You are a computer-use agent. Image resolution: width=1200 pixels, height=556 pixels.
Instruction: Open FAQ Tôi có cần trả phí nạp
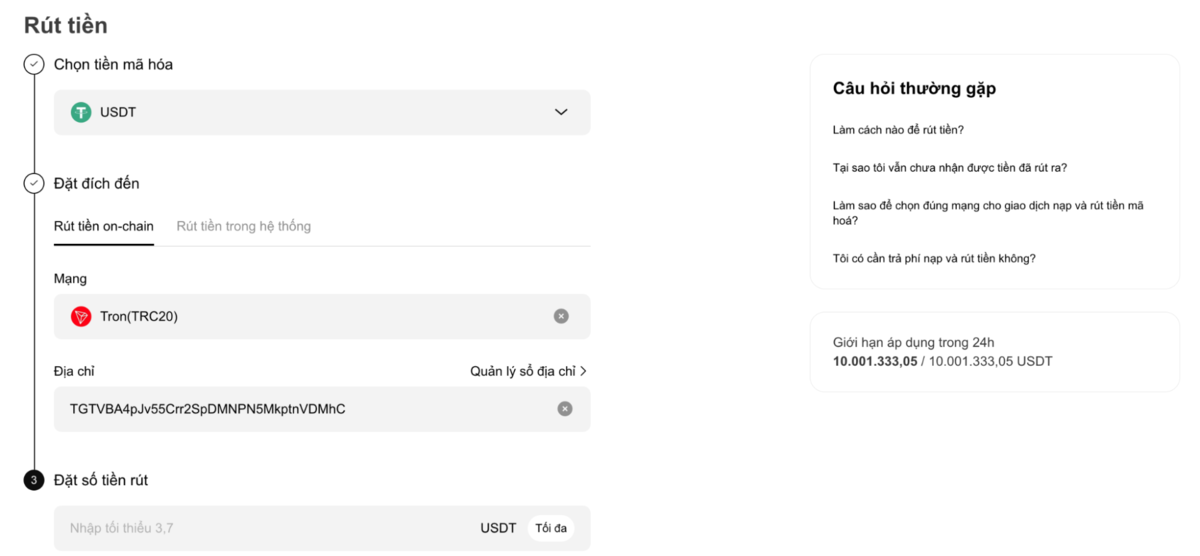[934, 258]
